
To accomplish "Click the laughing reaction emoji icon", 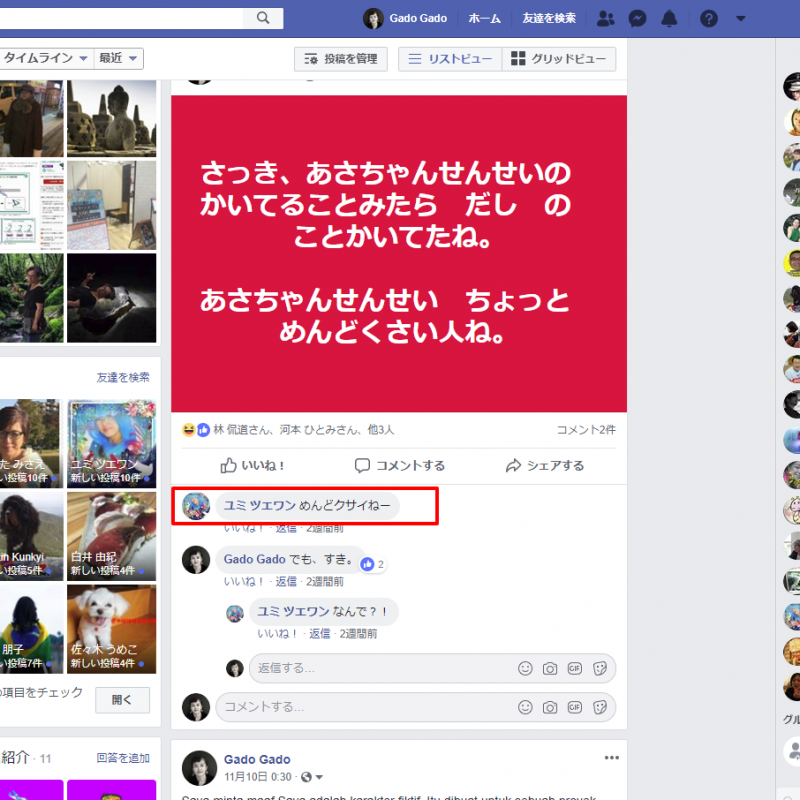I will [x=188, y=430].
